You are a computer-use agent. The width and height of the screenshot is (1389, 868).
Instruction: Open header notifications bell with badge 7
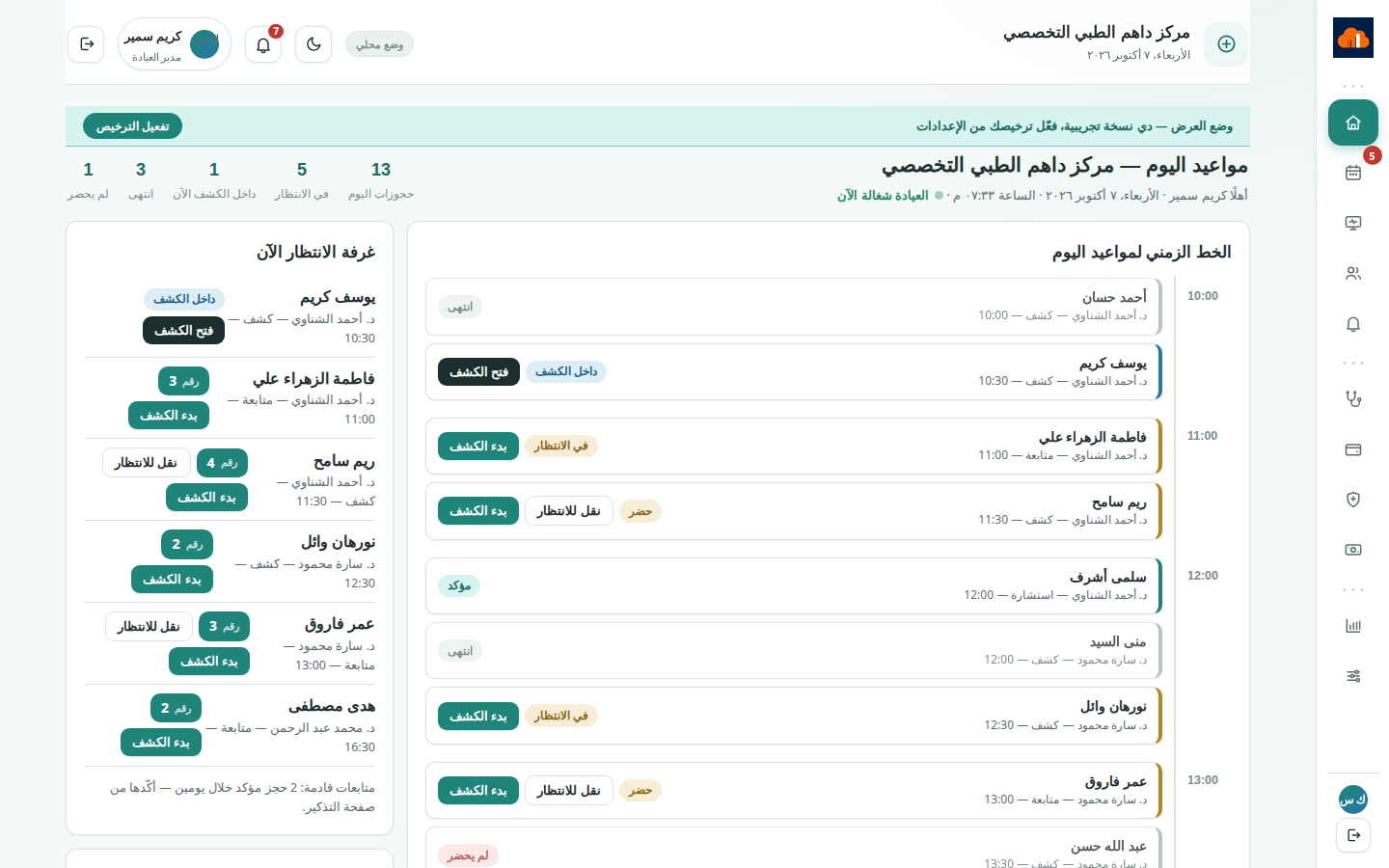263,44
